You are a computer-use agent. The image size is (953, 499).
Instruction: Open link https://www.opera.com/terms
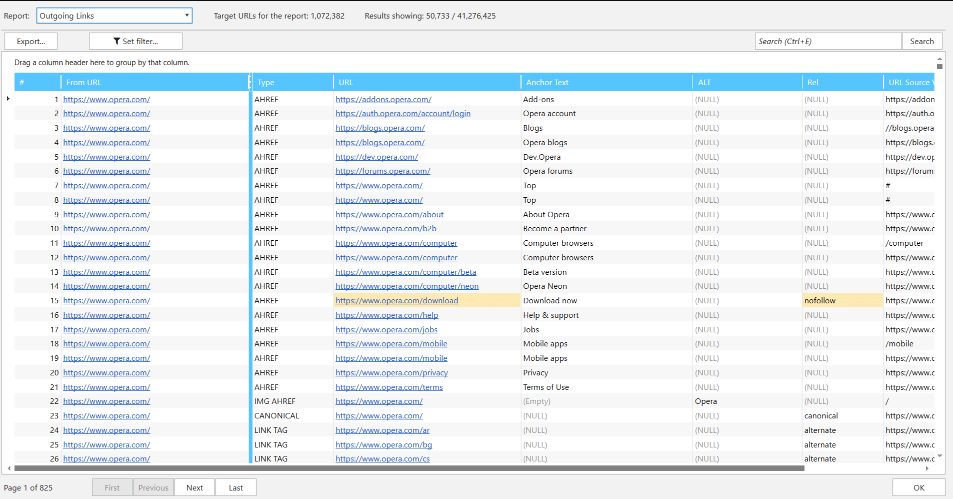389,387
